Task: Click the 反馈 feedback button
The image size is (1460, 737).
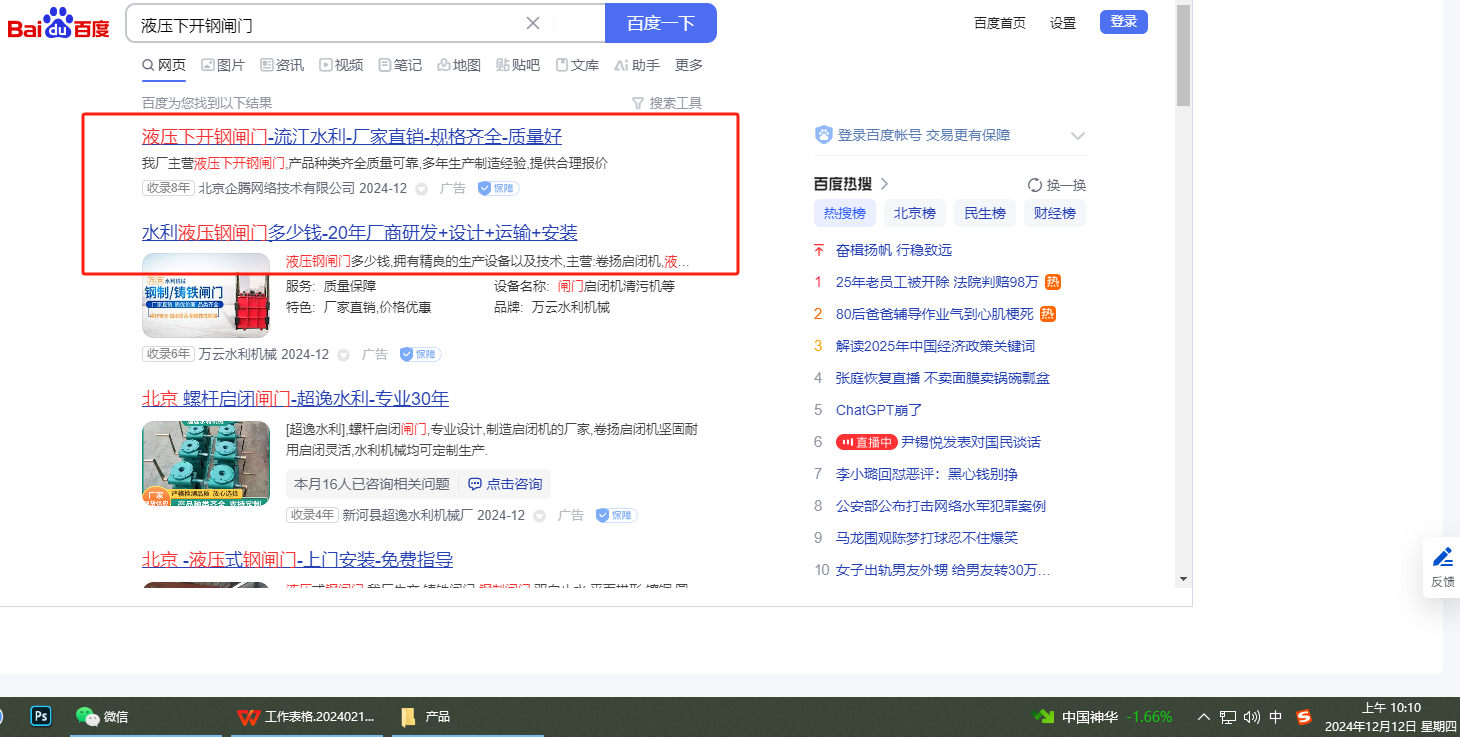Action: 1442,567
